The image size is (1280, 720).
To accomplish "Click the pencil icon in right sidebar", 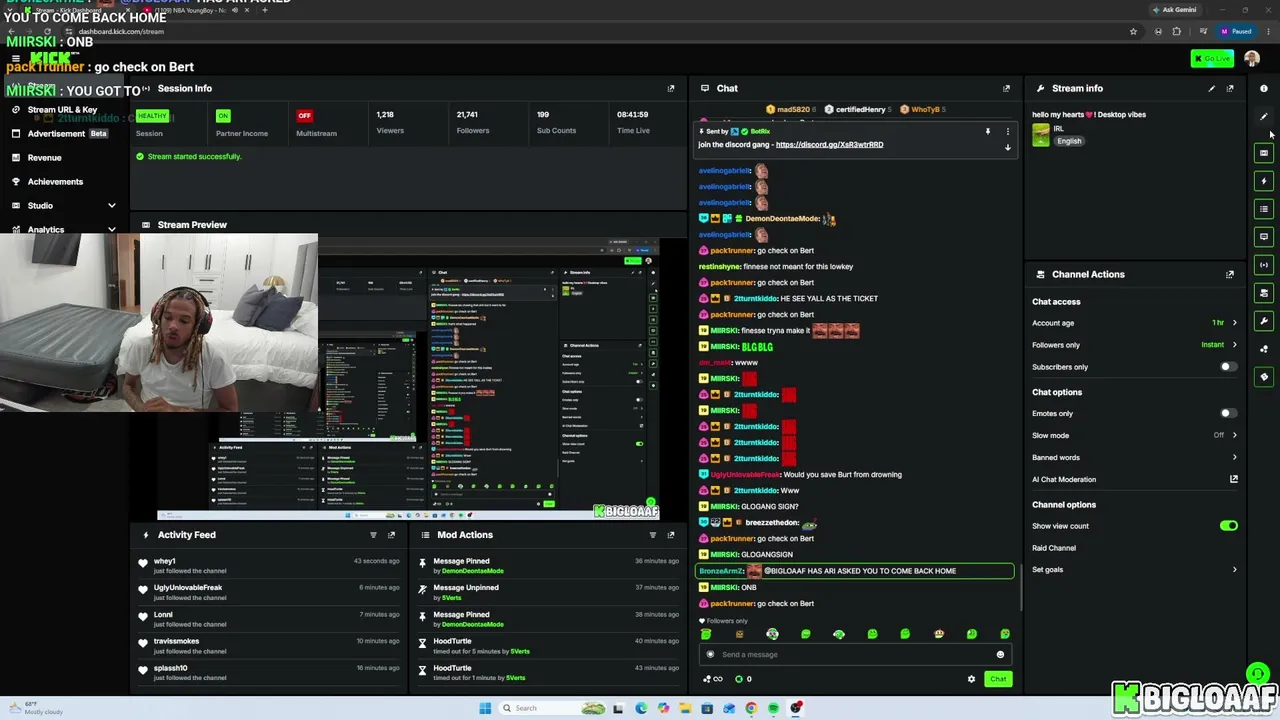I will coord(1264,117).
